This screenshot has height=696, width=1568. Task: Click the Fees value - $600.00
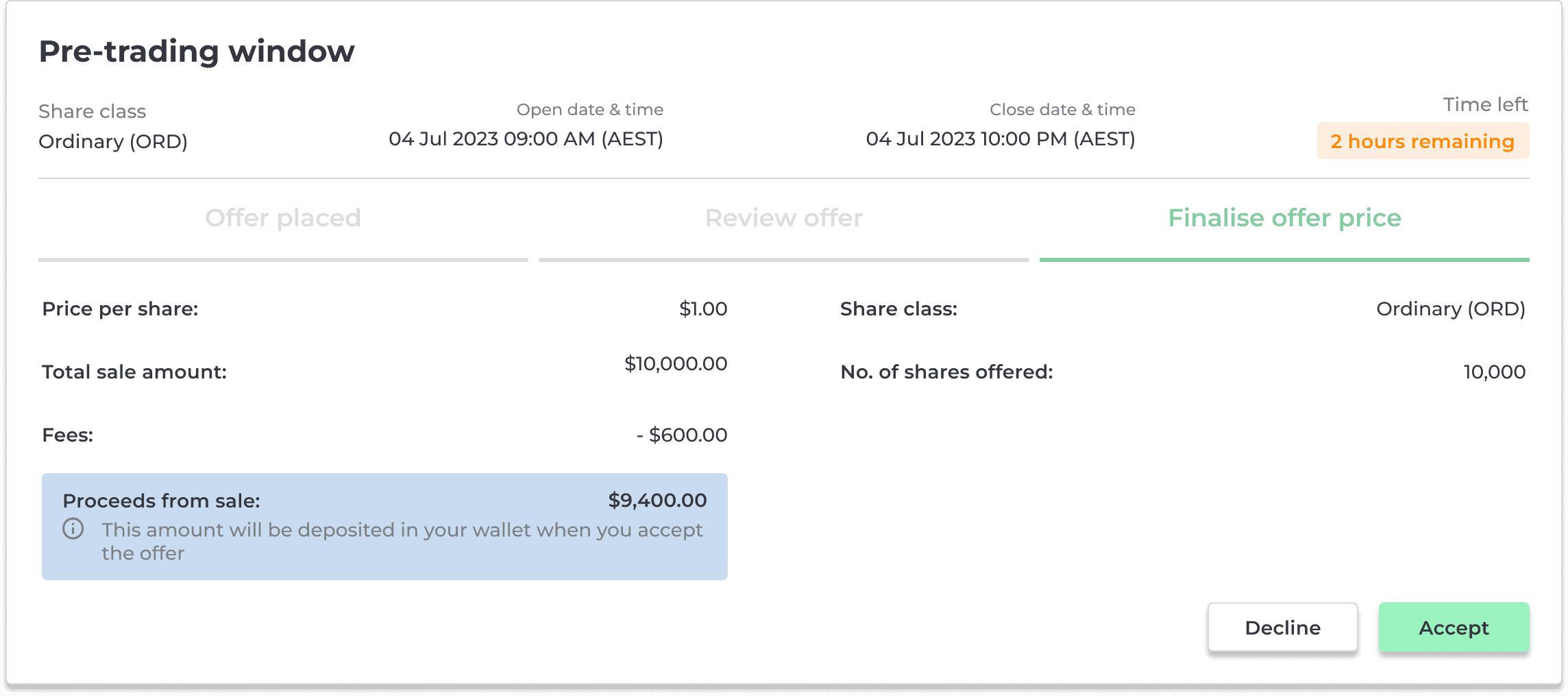coord(682,435)
